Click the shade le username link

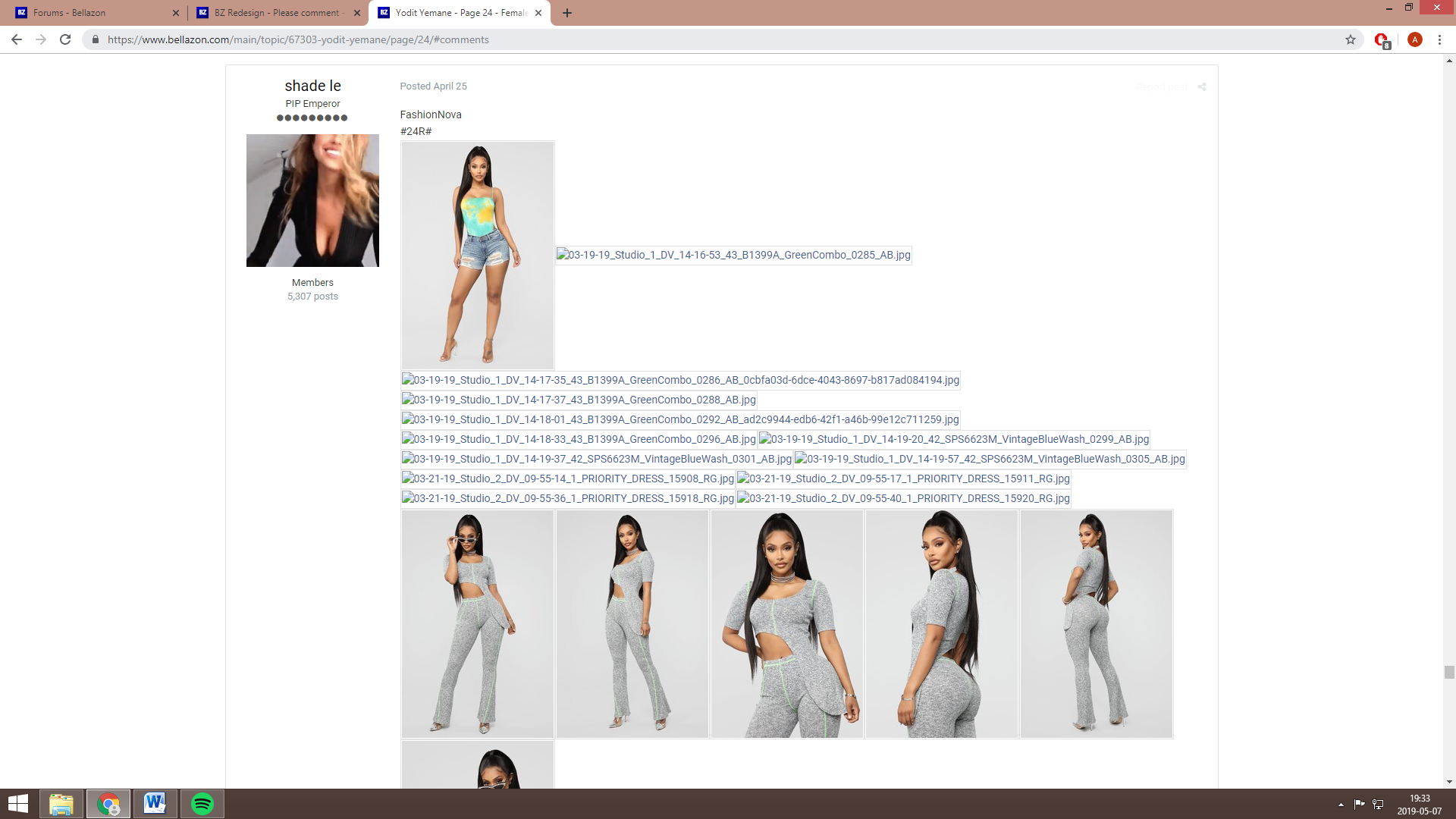click(x=312, y=86)
